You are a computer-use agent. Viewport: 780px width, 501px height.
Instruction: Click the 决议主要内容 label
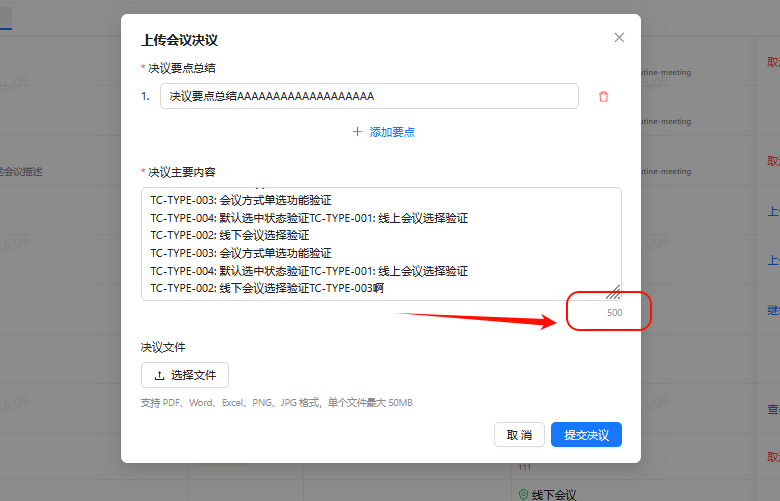click(x=182, y=172)
